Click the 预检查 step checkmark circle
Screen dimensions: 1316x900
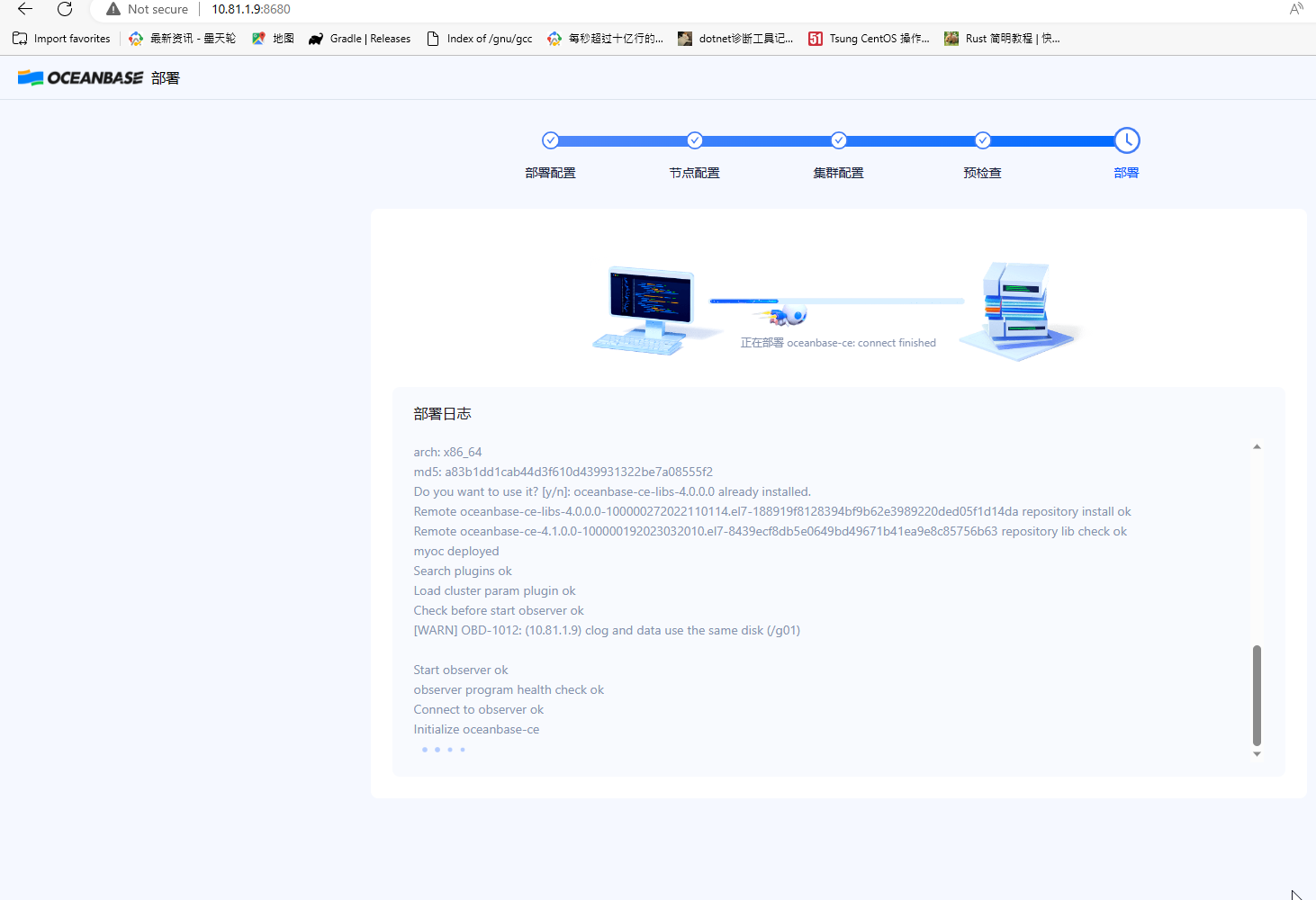click(983, 140)
